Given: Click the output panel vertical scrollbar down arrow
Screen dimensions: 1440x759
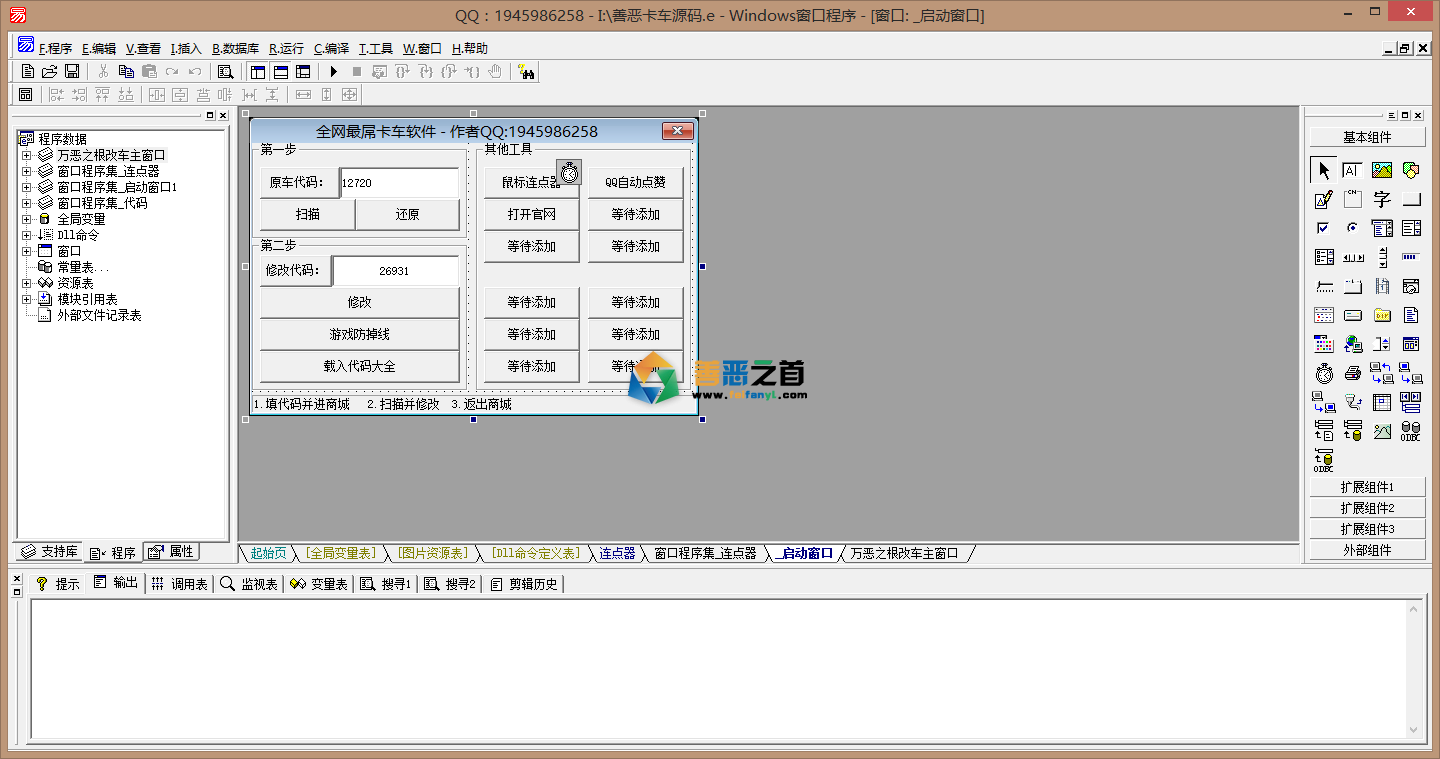Looking at the screenshot, I should (x=1414, y=730).
